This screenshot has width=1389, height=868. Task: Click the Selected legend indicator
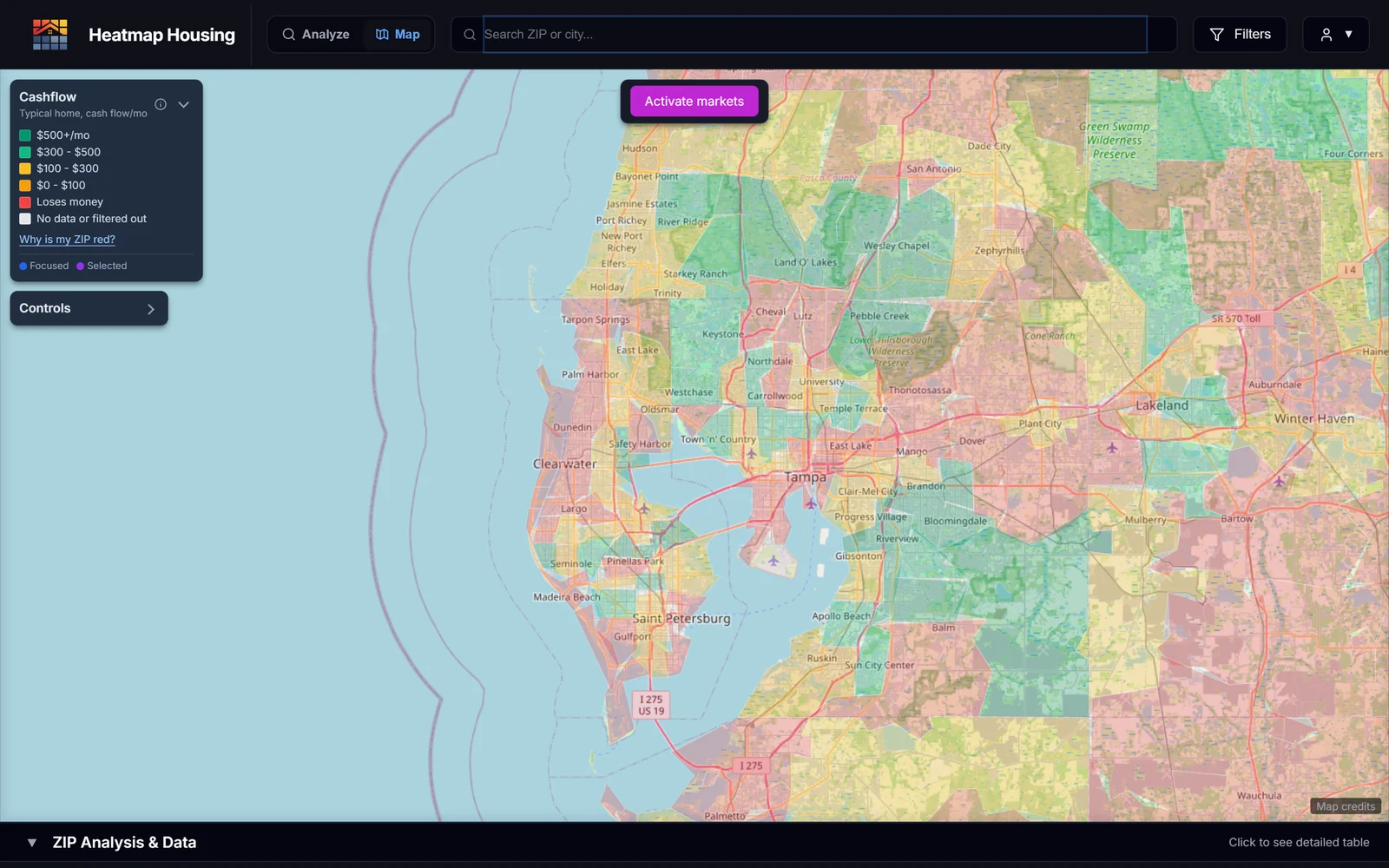coord(102,266)
